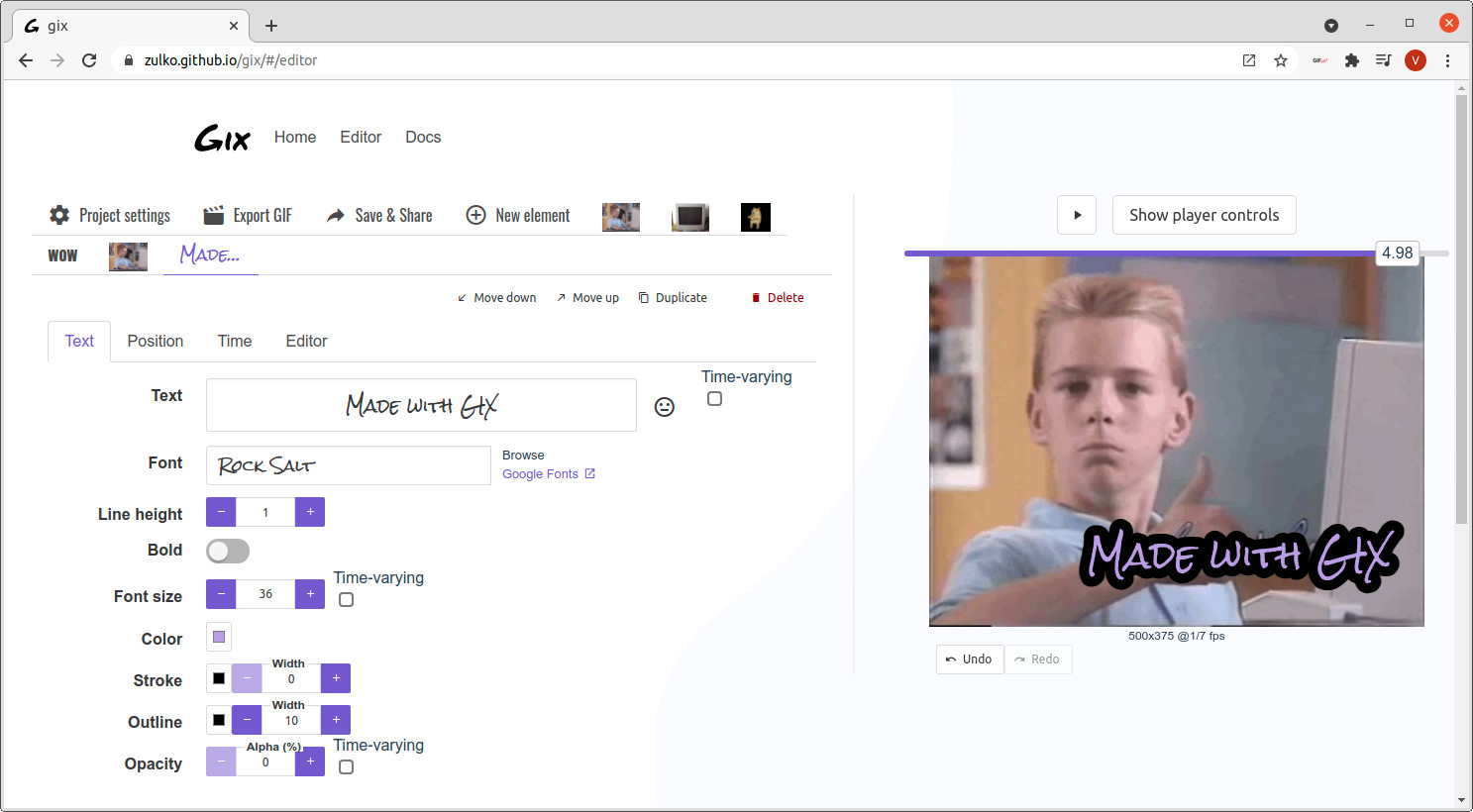1473x812 pixels.
Task: Move element down
Action: click(x=496, y=298)
